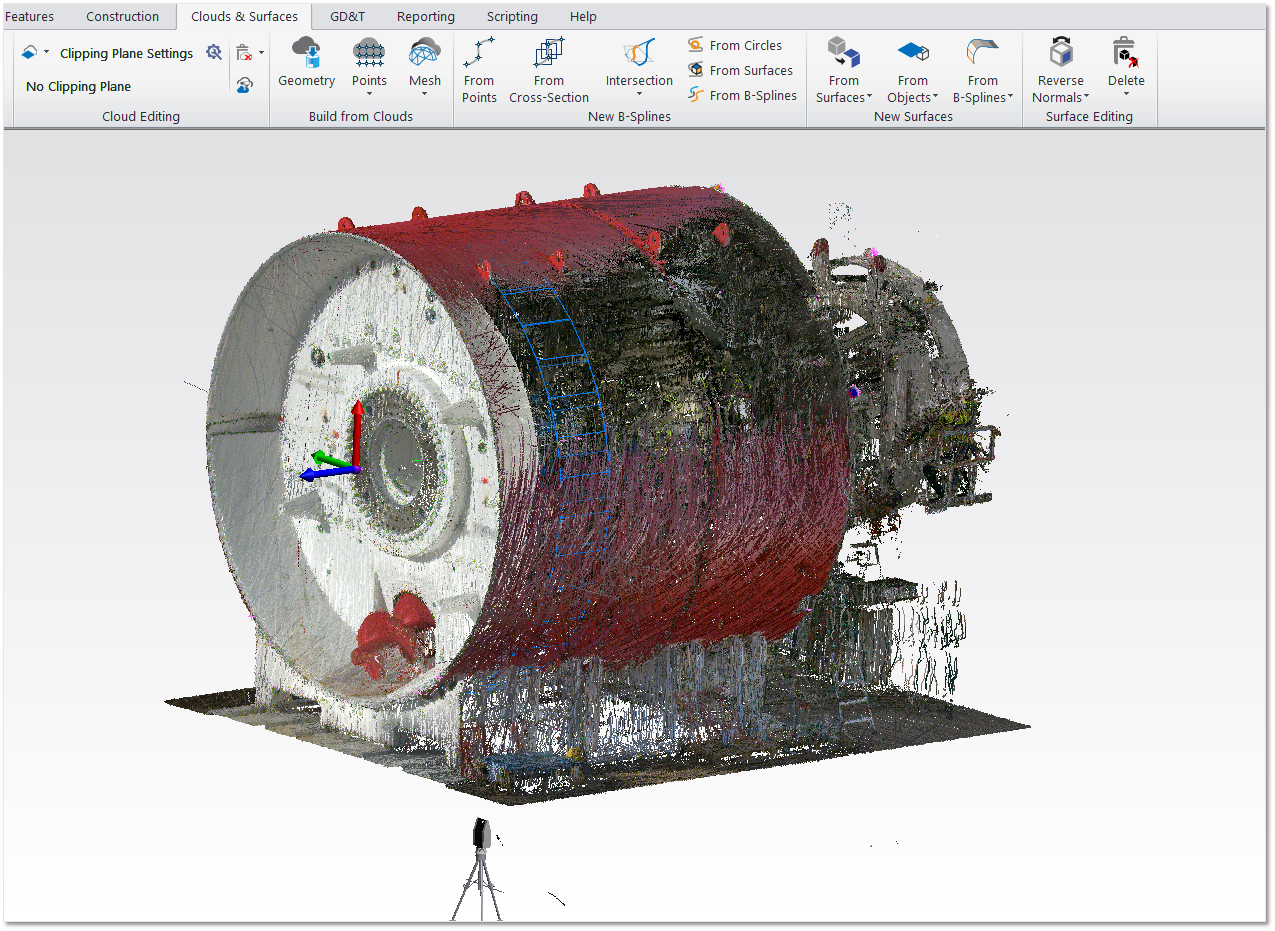
Task: Open the trash icon dropdown arrow in Cloud Editing
Action: 262,53
